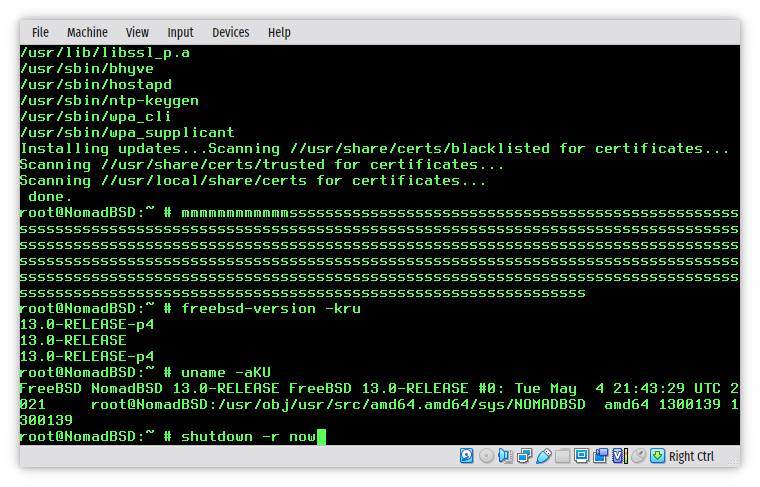Viewport: 760px width, 487px height.
Task: Open the audio settings status icon
Action: pyautogui.click(x=505, y=456)
